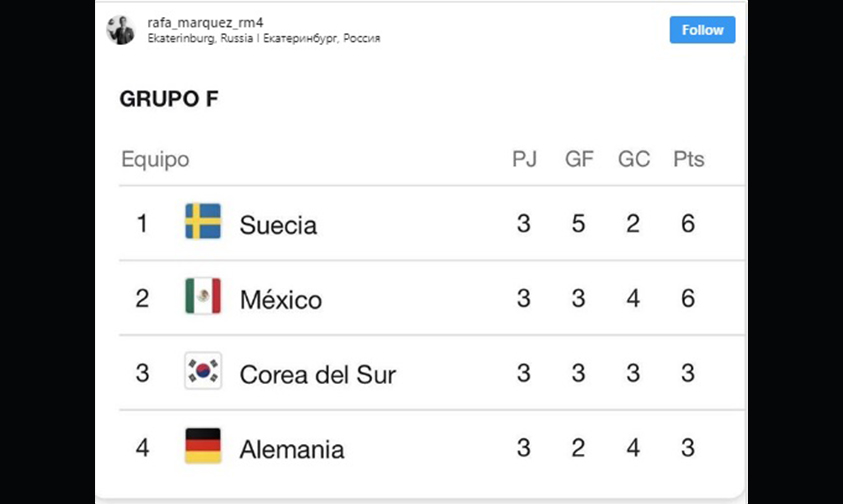Click the GC column header

[634, 159]
